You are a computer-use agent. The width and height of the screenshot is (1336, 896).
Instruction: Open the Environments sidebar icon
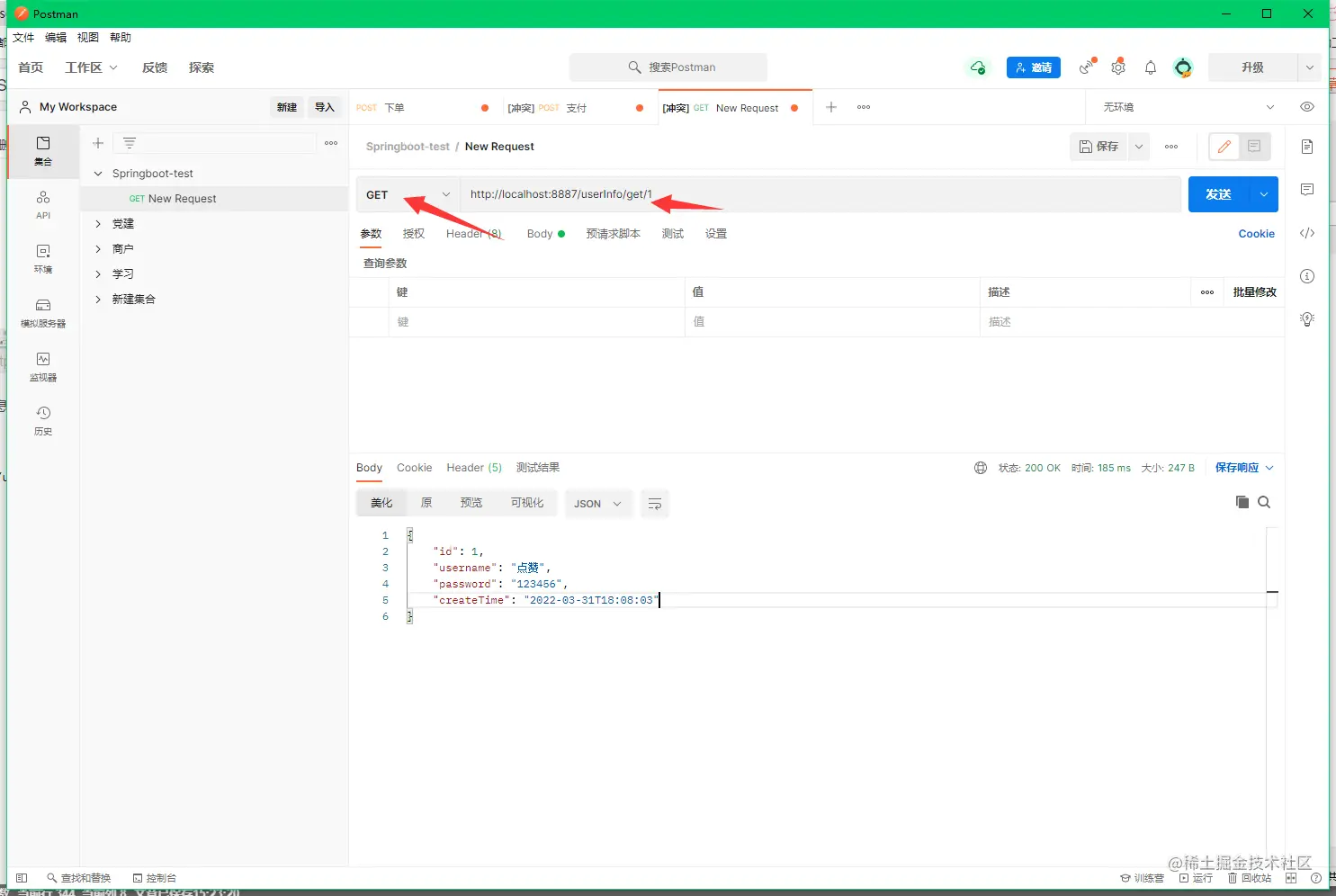click(43, 258)
